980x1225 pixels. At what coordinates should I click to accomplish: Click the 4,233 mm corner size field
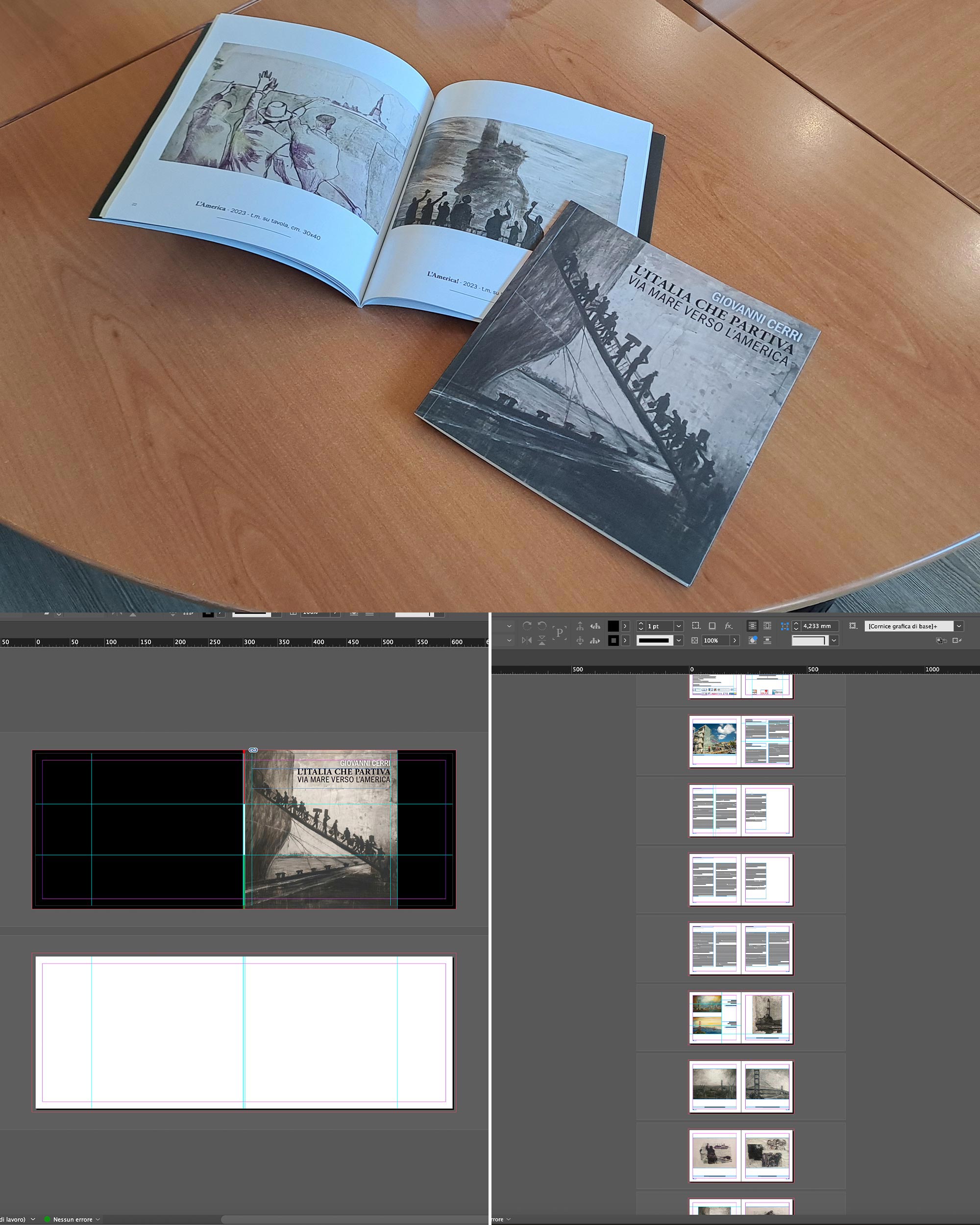coord(820,626)
